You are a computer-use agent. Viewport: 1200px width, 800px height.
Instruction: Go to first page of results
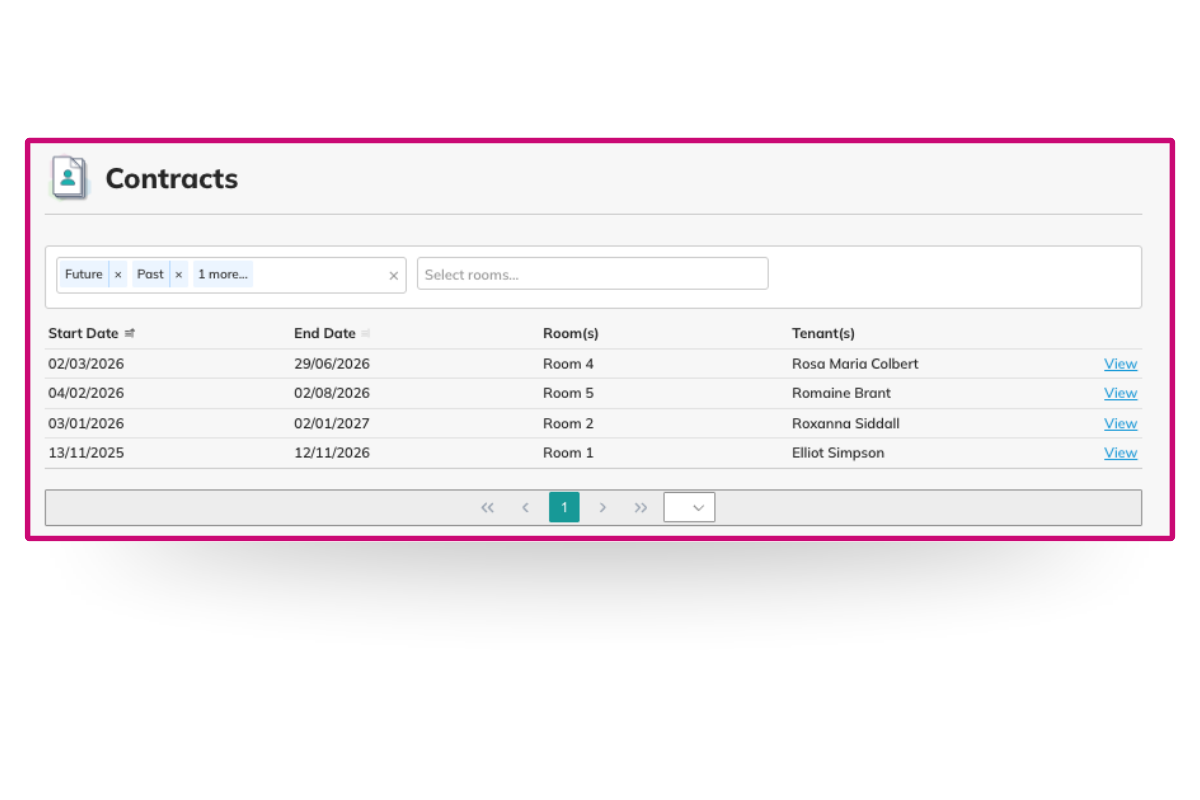487,508
